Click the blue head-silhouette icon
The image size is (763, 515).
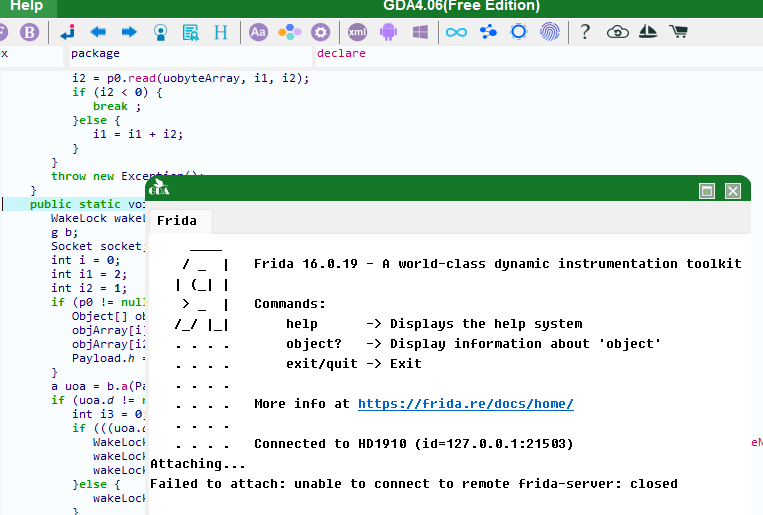(x=160, y=33)
